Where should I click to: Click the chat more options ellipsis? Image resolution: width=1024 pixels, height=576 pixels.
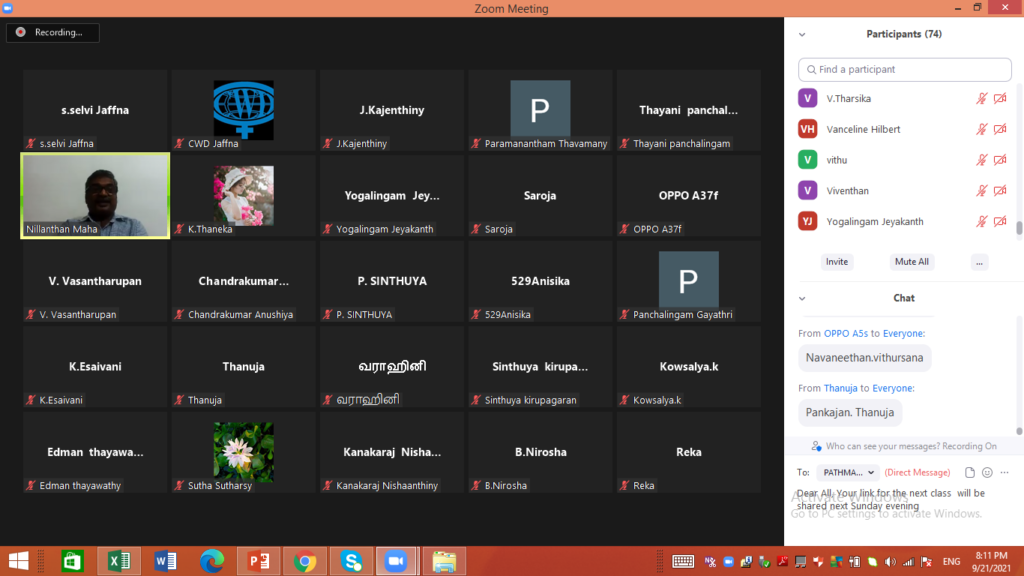click(x=1004, y=472)
